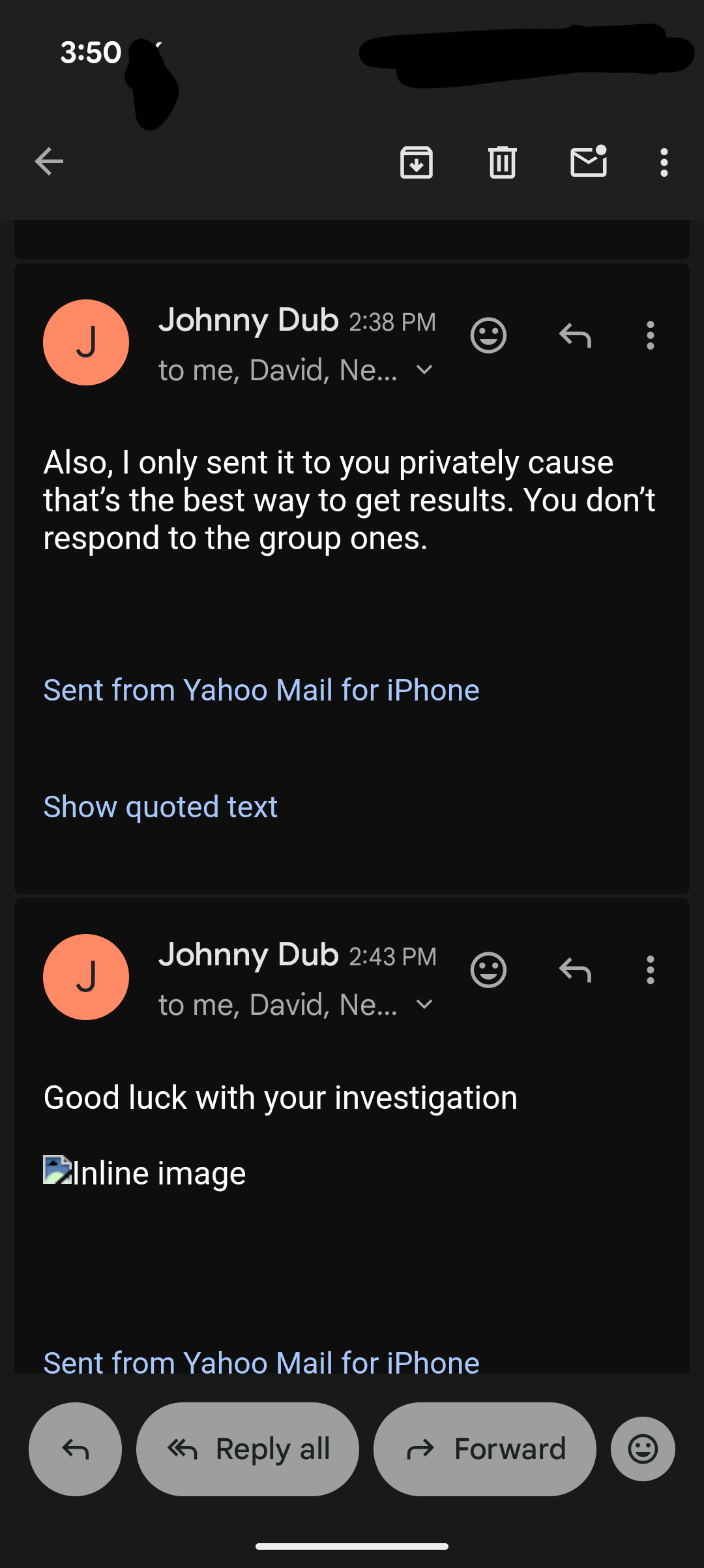Add emoji reaction to 2:43 PM message

click(x=488, y=970)
